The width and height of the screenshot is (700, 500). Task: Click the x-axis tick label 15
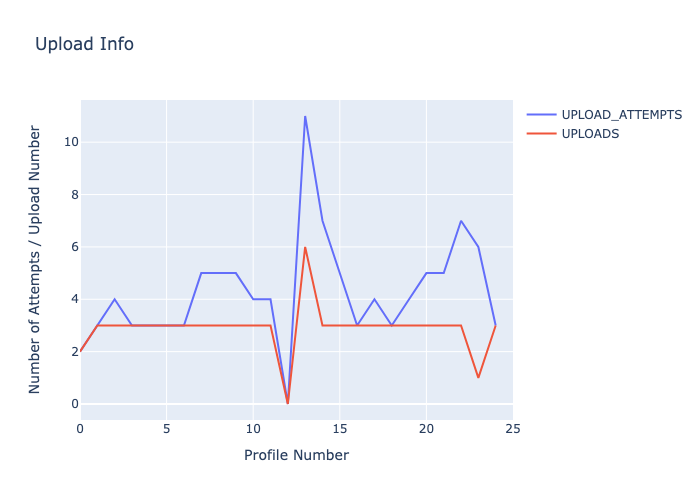[339, 429]
